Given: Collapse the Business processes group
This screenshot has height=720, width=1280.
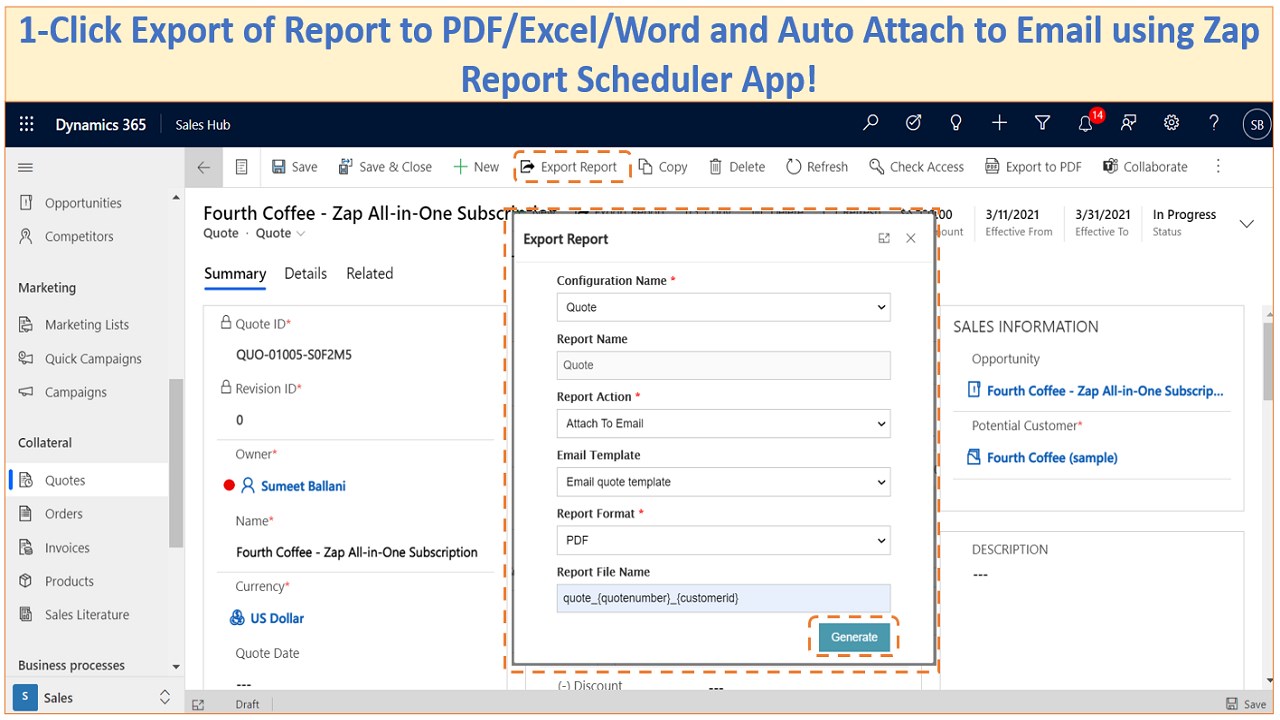Looking at the screenshot, I should click(176, 666).
